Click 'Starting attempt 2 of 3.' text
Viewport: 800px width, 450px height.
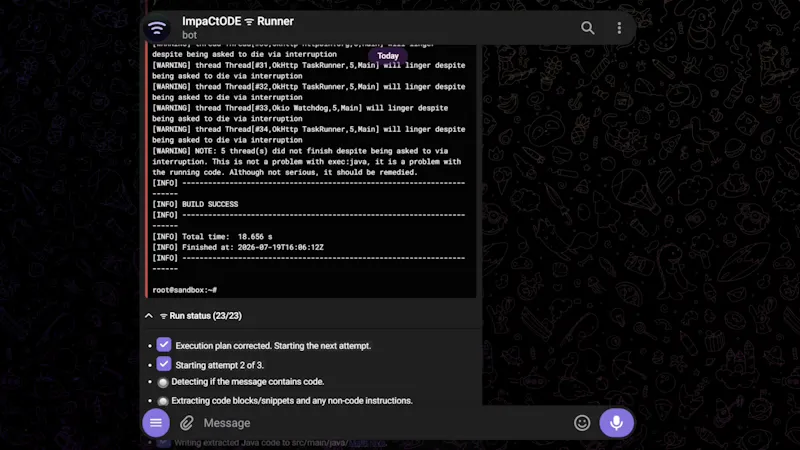click(219, 365)
